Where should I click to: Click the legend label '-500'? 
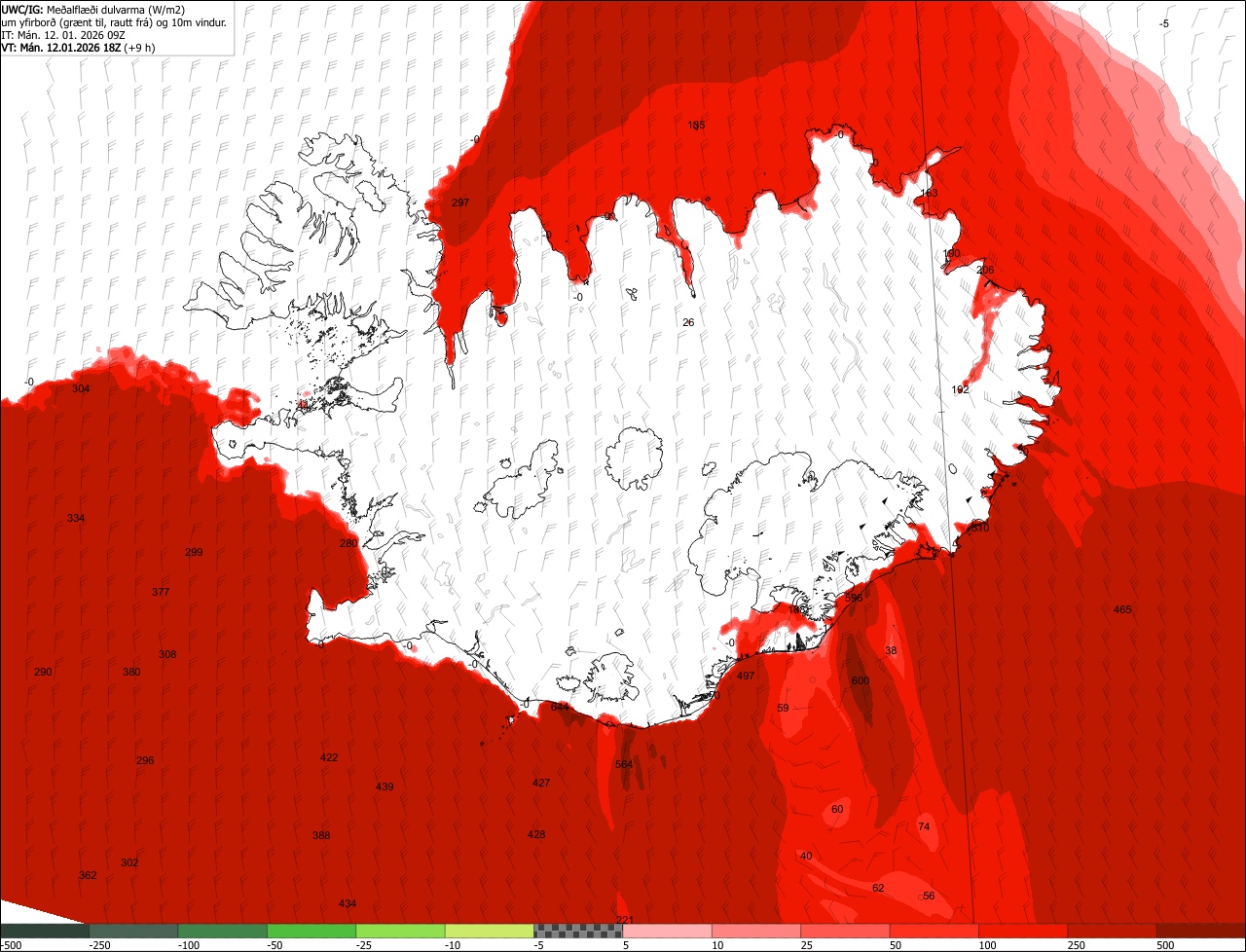pos(11,945)
